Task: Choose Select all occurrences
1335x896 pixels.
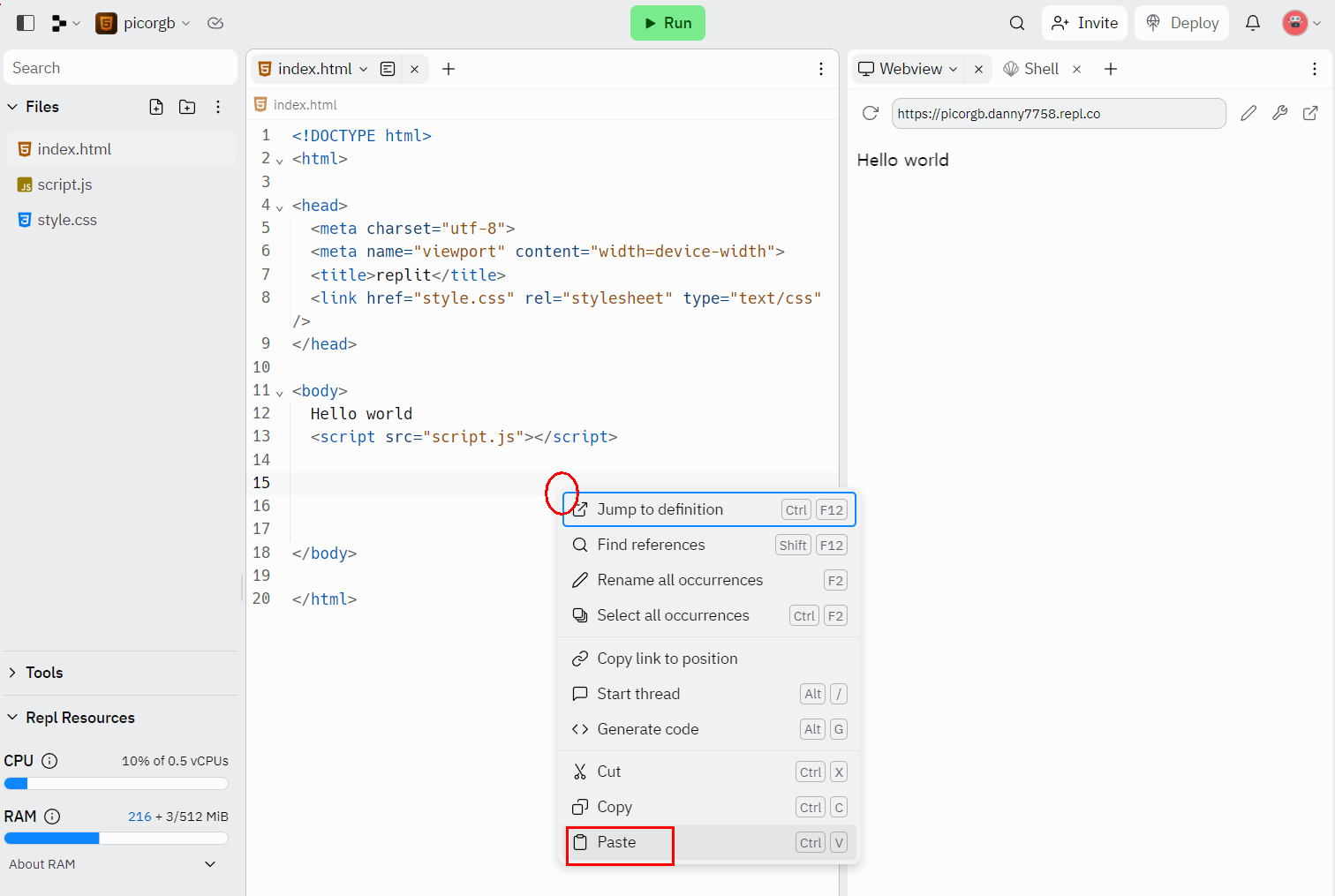Action: tap(710, 615)
